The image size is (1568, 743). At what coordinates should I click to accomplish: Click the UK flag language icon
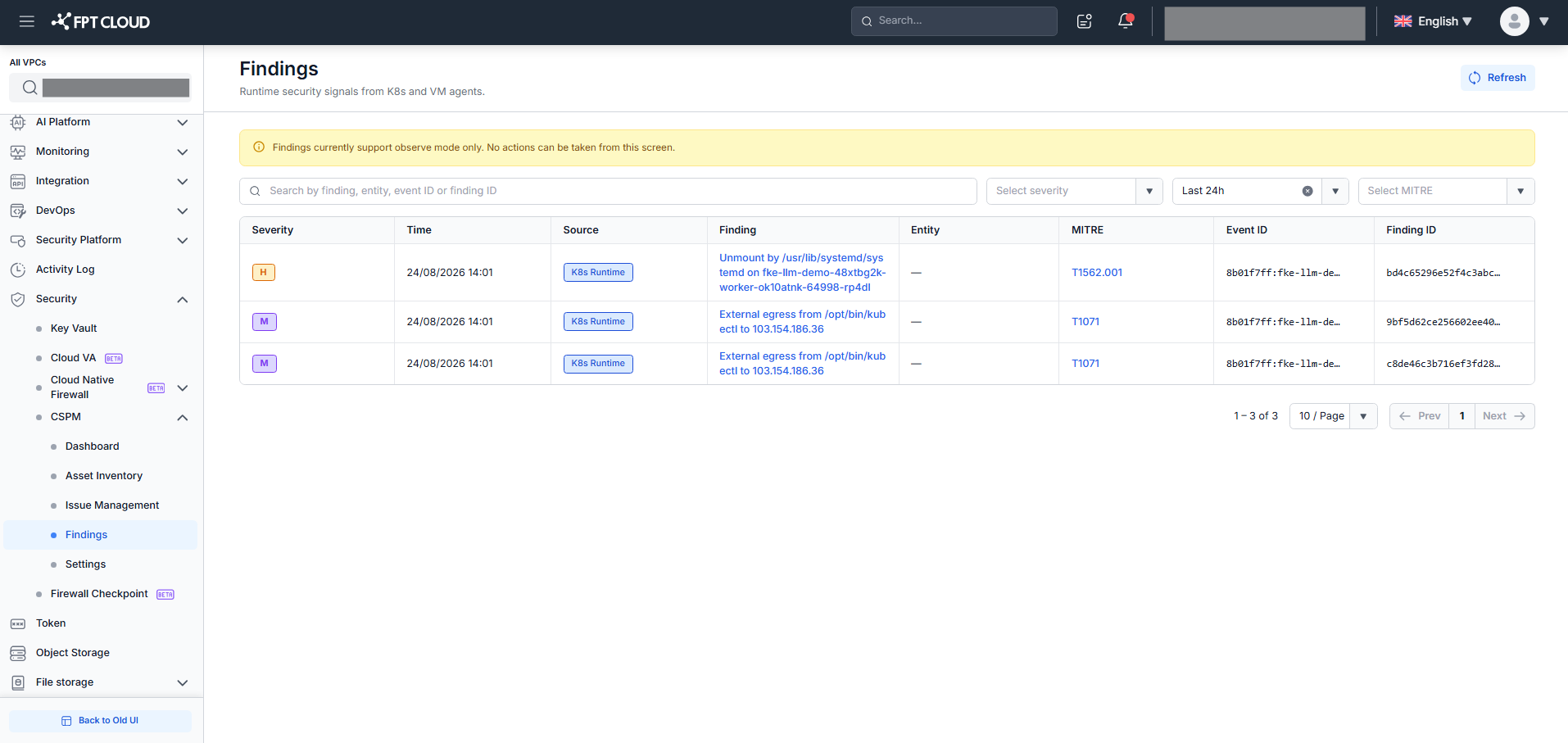pyautogui.click(x=1403, y=21)
